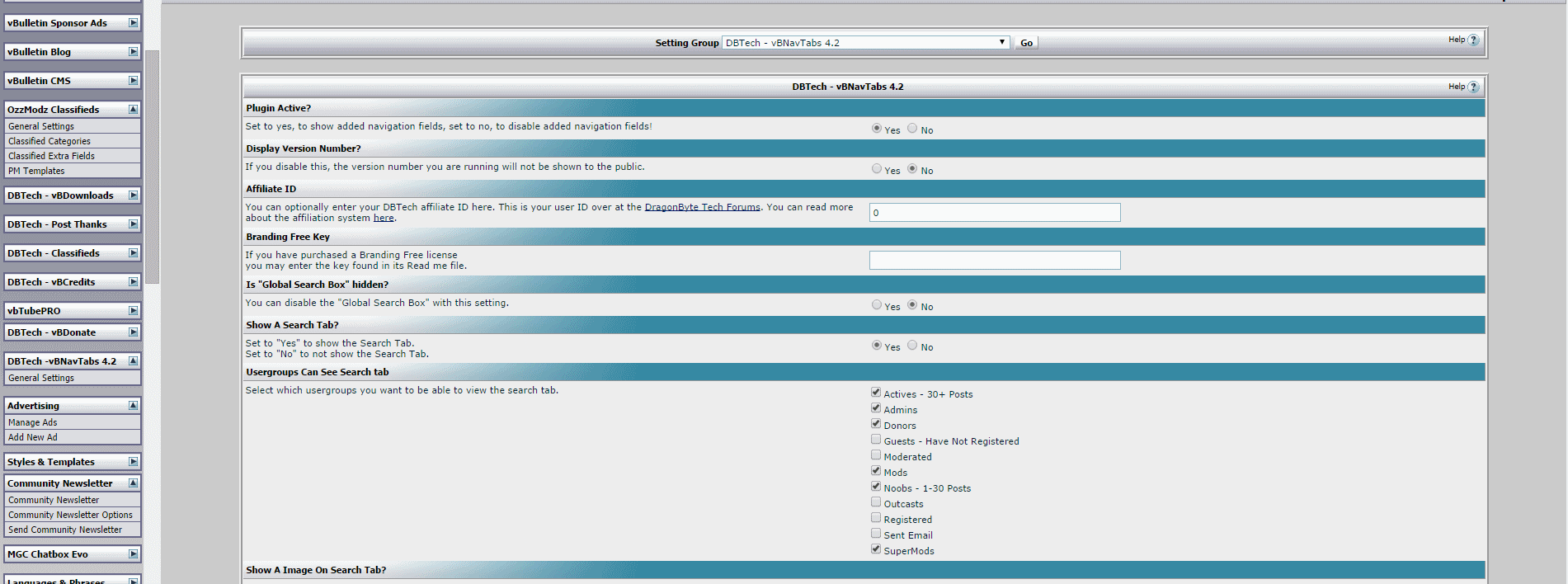Viewport: 1568px width, 584px height.
Task: Toggle Noobs - 1-30 Posts checkbox
Action: coord(876,487)
